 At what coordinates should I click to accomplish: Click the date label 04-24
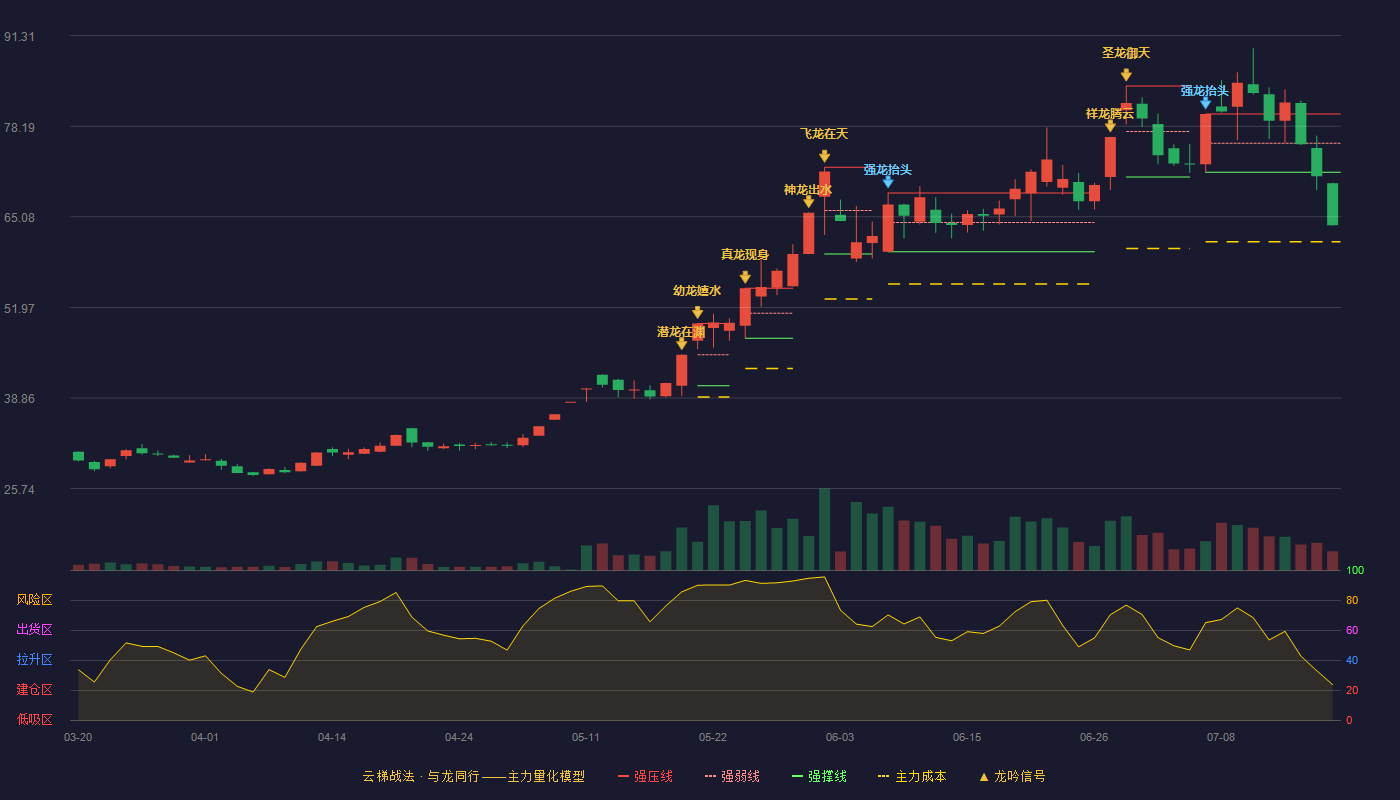coord(459,737)
